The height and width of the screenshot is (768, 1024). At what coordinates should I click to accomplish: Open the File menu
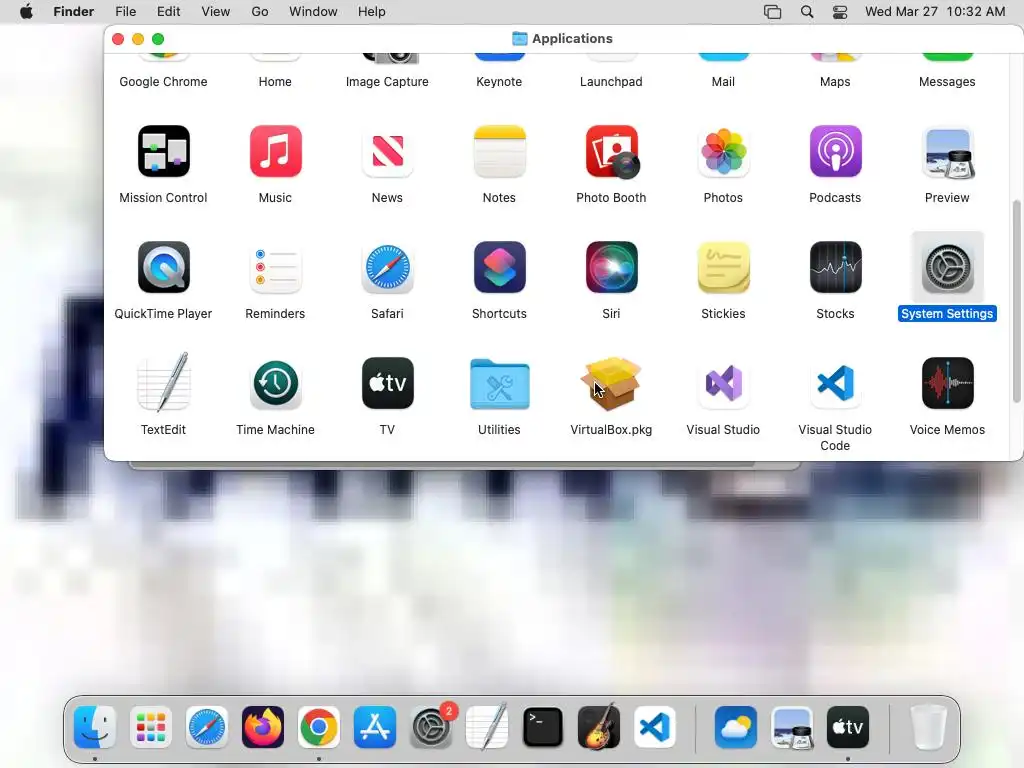pyautogui.click(x=125, y=12)
